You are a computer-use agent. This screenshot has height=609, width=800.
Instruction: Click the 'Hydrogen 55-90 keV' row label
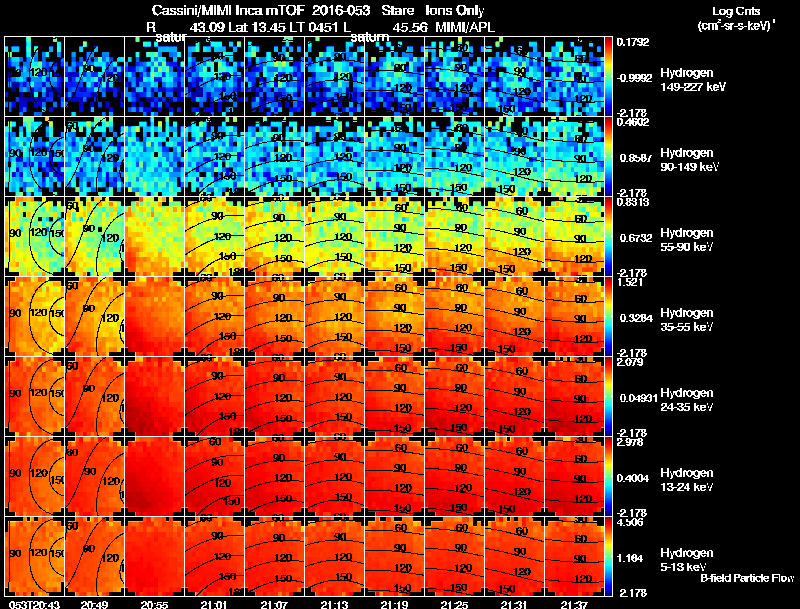tap(687, 239)
